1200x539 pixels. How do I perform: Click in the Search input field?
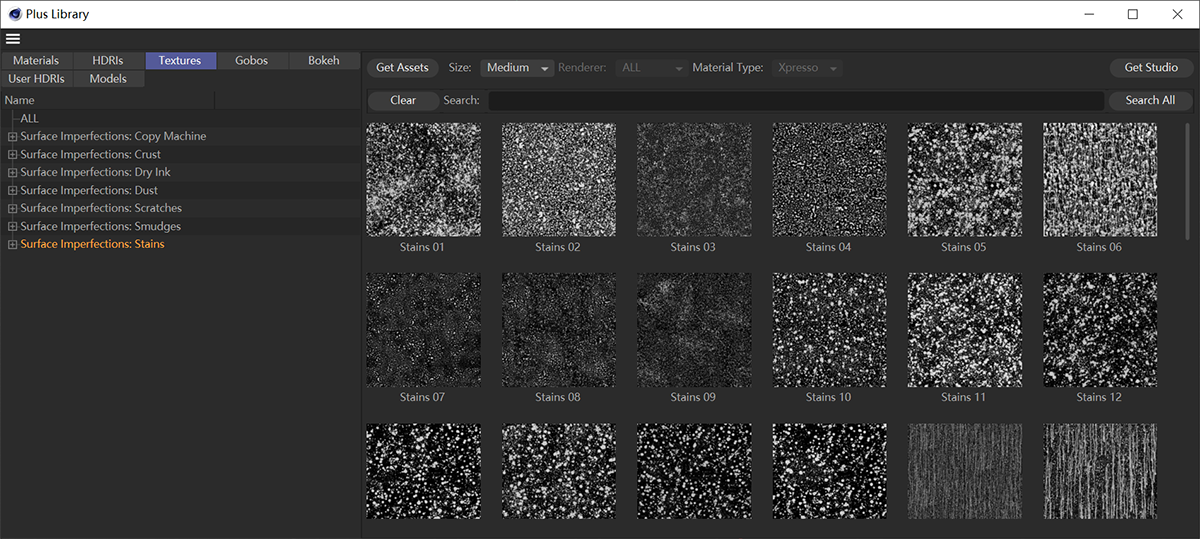(795, 100)
